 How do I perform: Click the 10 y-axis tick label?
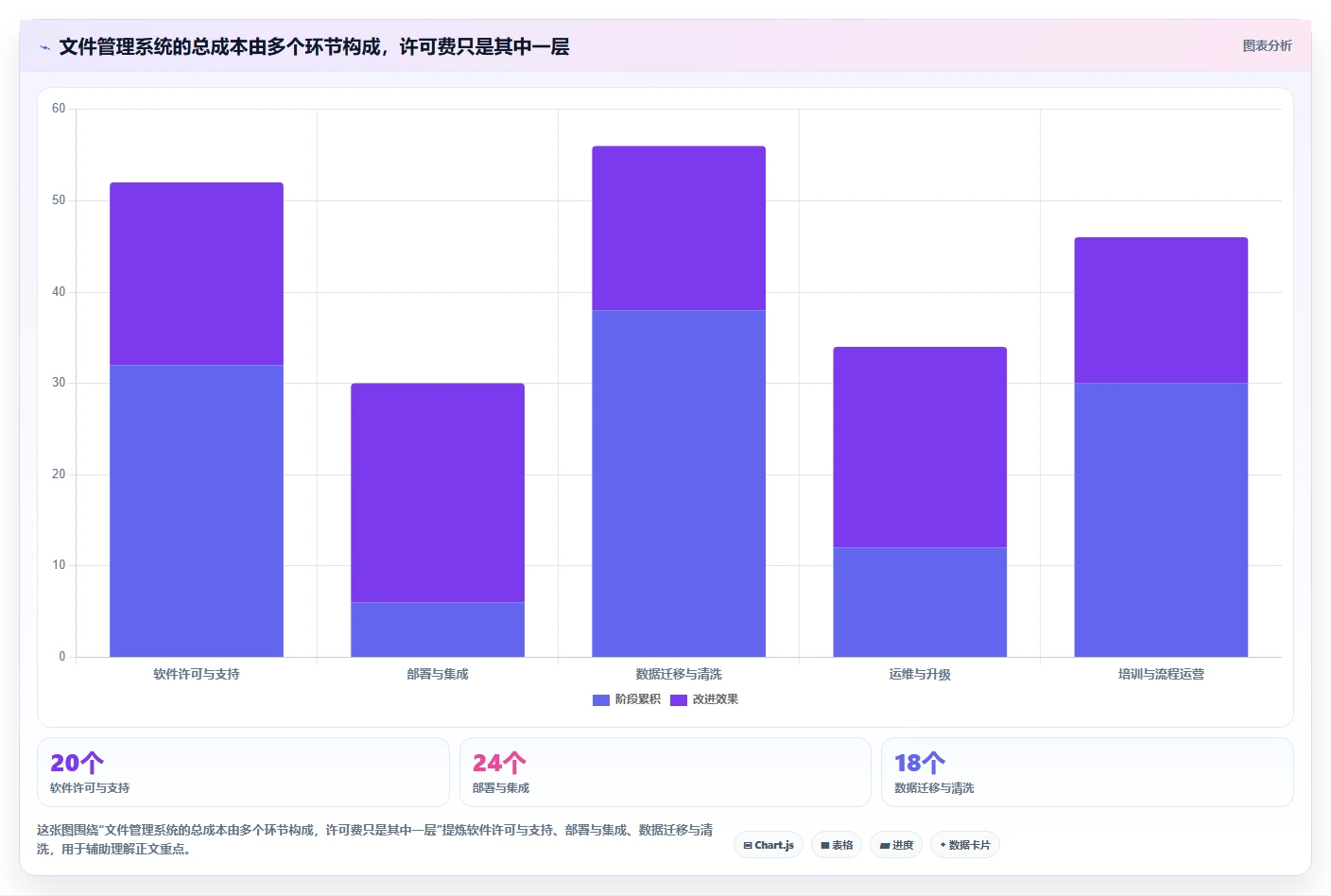coord(59,565)
